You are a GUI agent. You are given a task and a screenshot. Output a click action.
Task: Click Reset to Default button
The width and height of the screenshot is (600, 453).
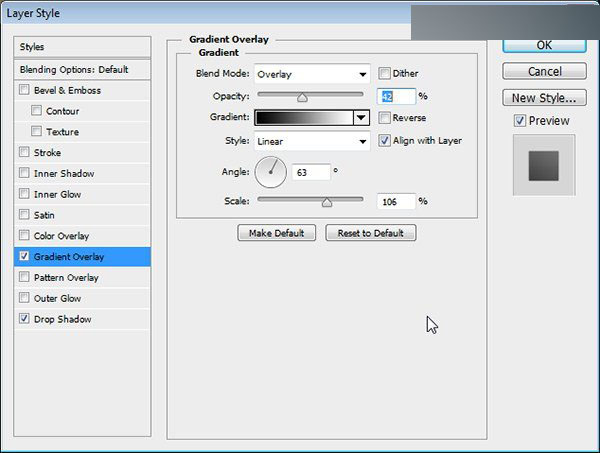tap(370, 233)
